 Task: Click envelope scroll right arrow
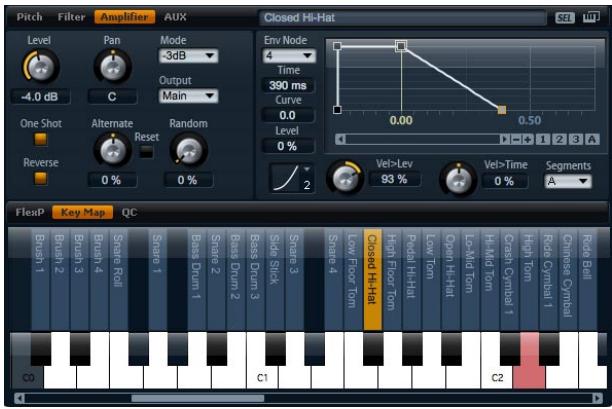tap(505, 139)
